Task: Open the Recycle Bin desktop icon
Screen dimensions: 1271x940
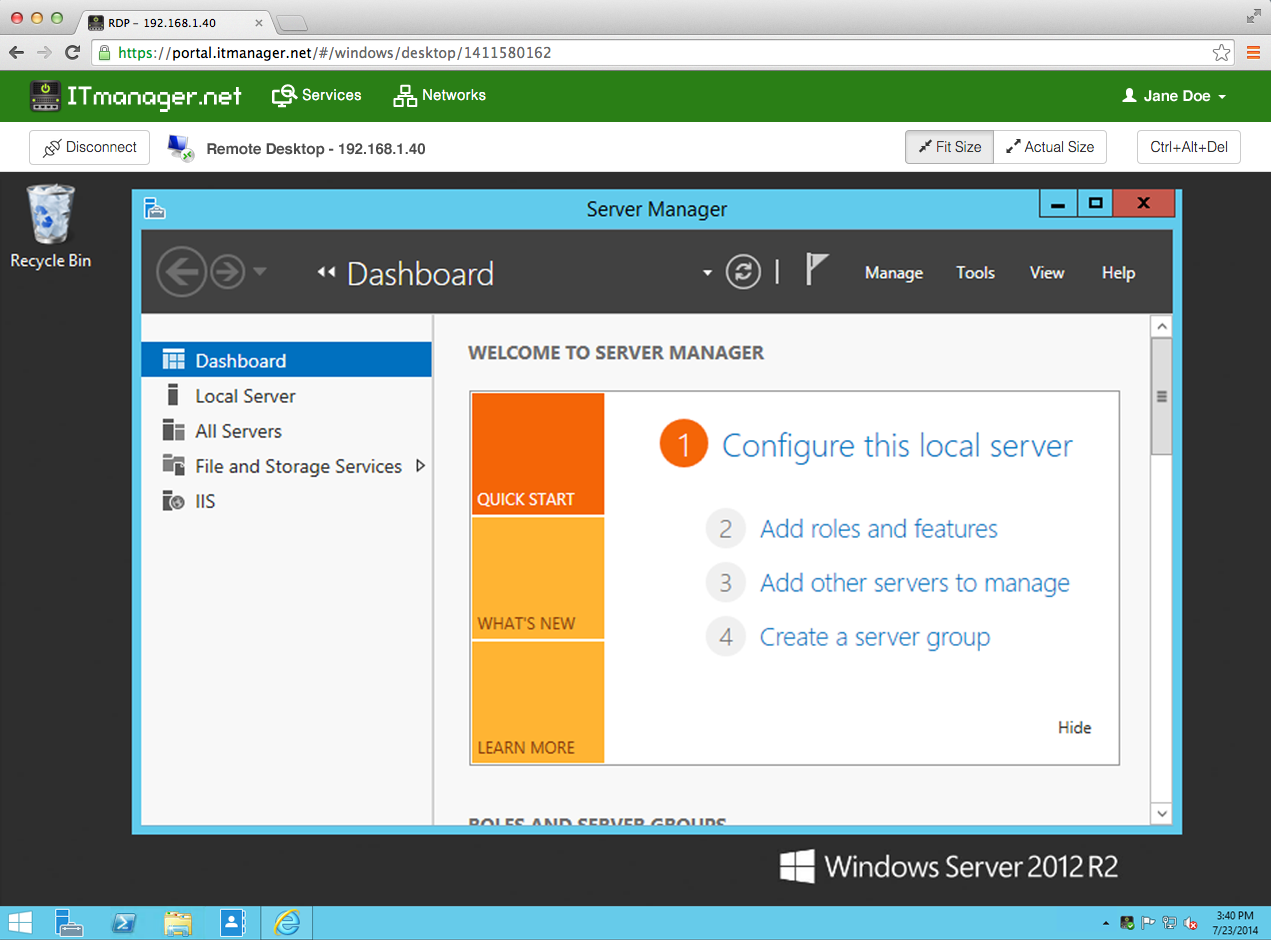Action: click(x=50, y=226)
